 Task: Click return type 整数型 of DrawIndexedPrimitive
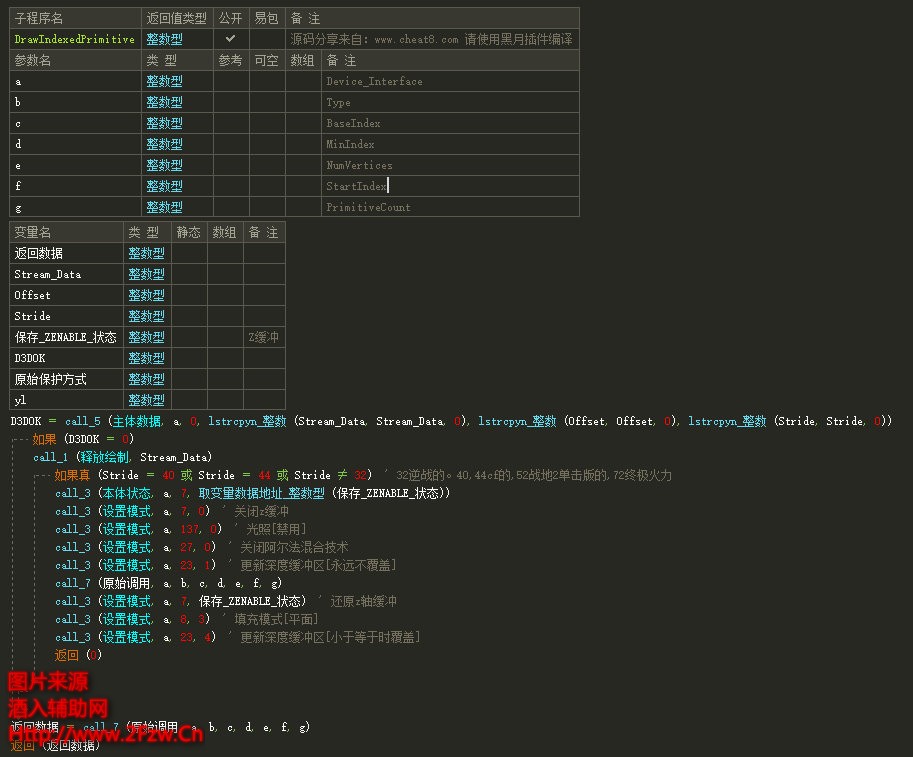click(164, 39)
